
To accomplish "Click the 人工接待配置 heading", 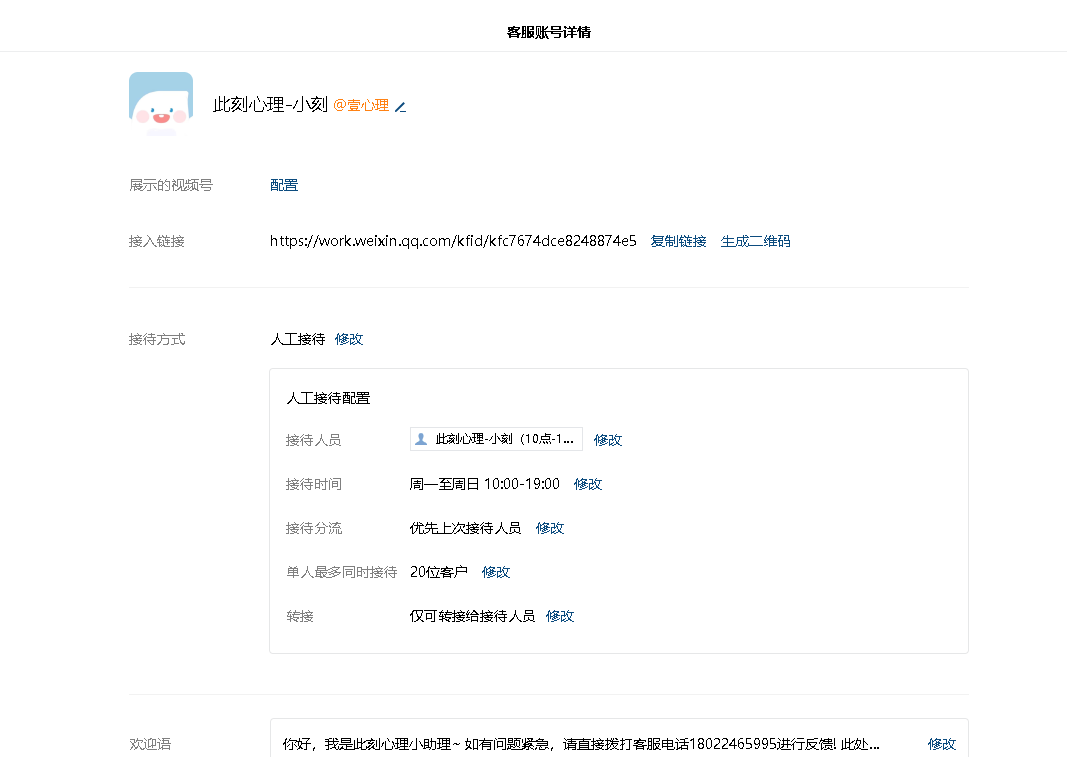I will pos(328,398).
